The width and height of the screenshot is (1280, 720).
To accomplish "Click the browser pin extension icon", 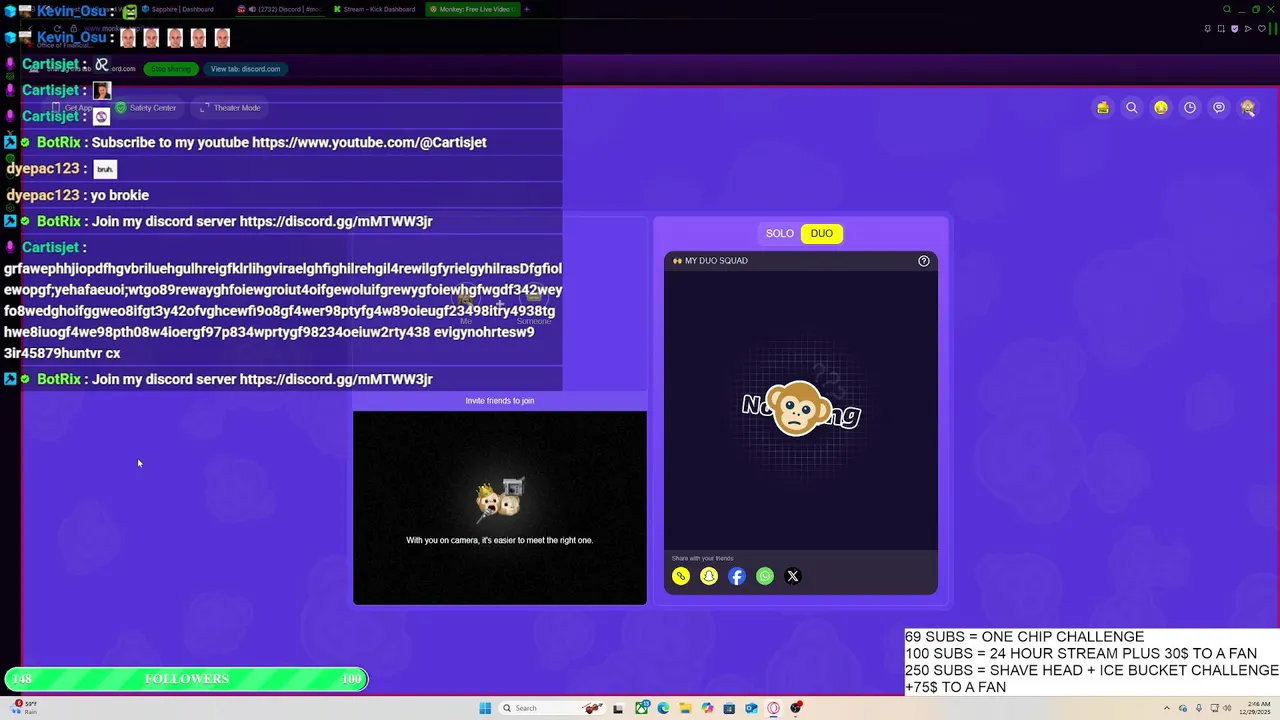I will click(1207, 29).
